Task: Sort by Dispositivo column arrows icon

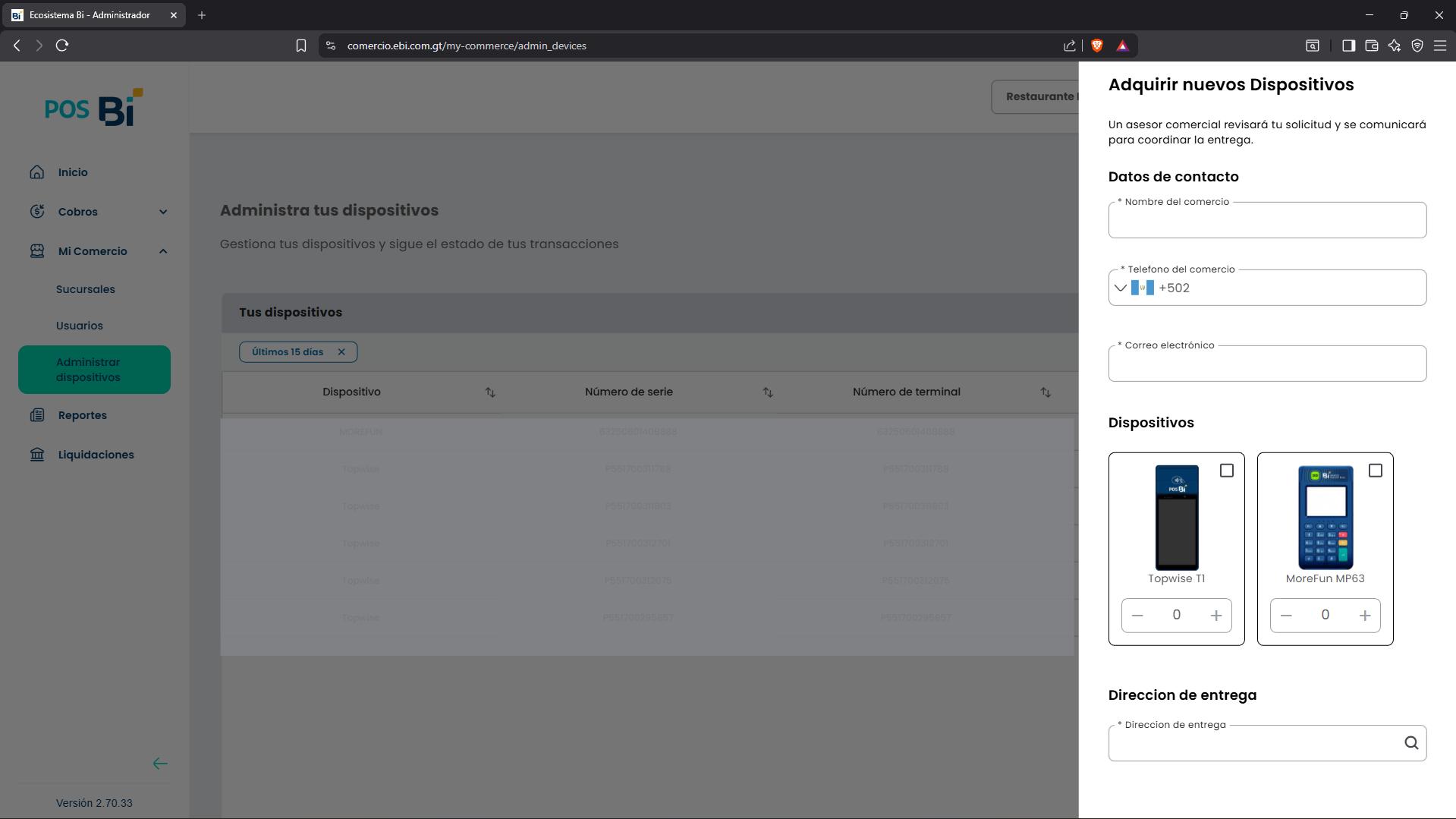Action: tap(490, 392)
